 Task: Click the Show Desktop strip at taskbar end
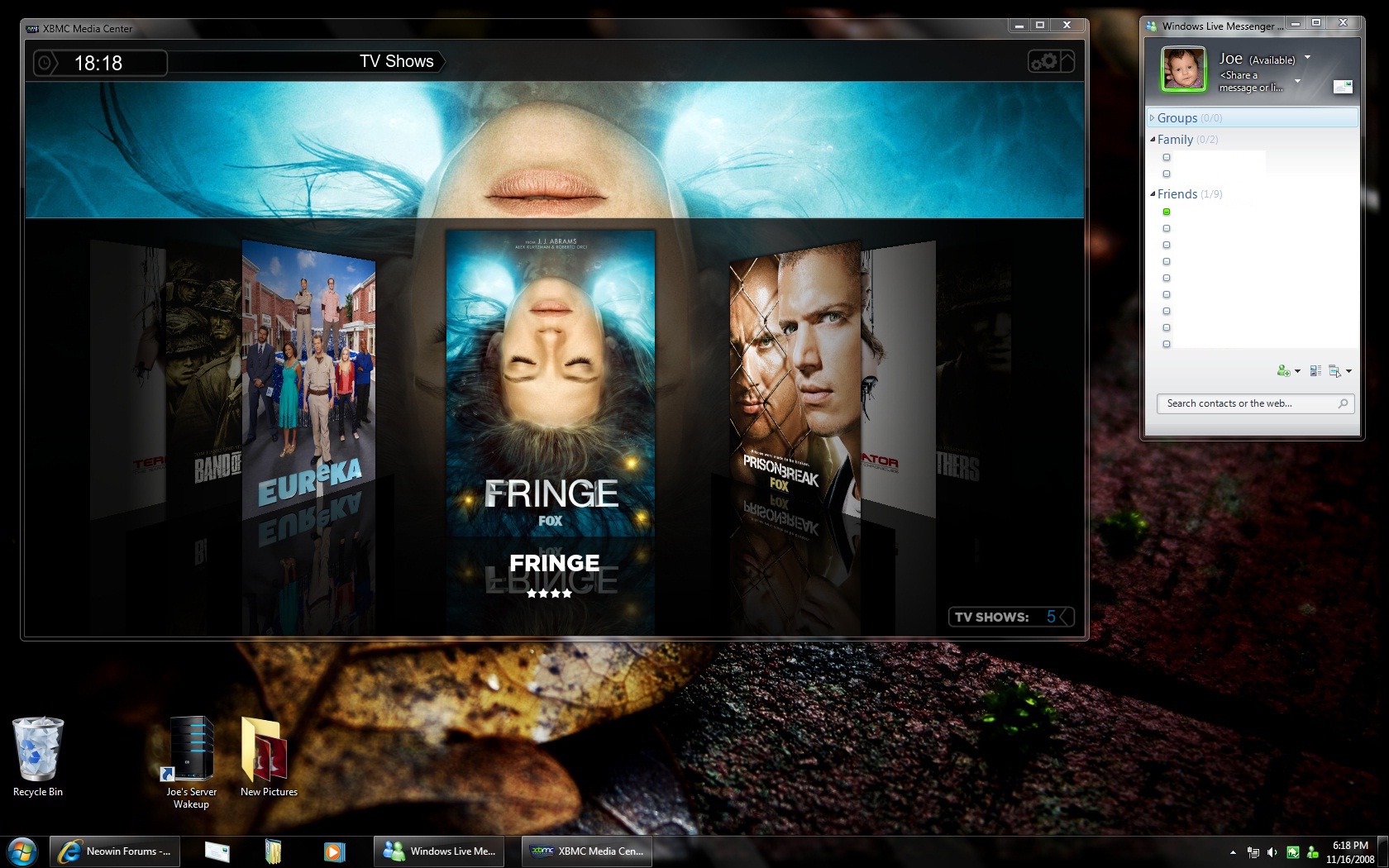(1383, 852)
